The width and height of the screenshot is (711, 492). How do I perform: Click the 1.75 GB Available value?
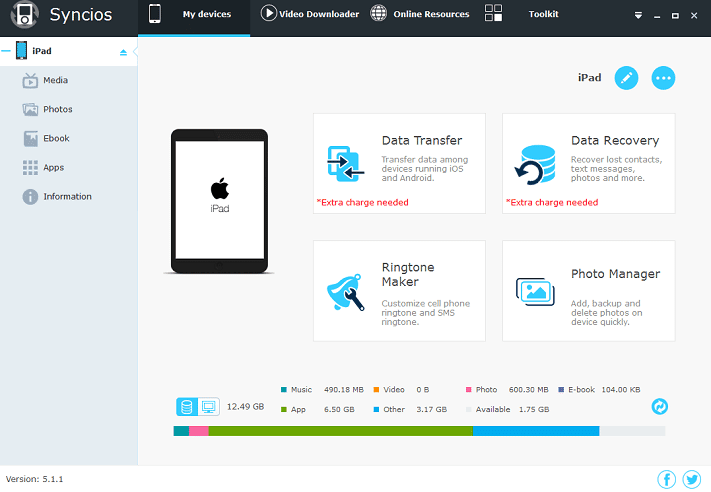(534, 409)
